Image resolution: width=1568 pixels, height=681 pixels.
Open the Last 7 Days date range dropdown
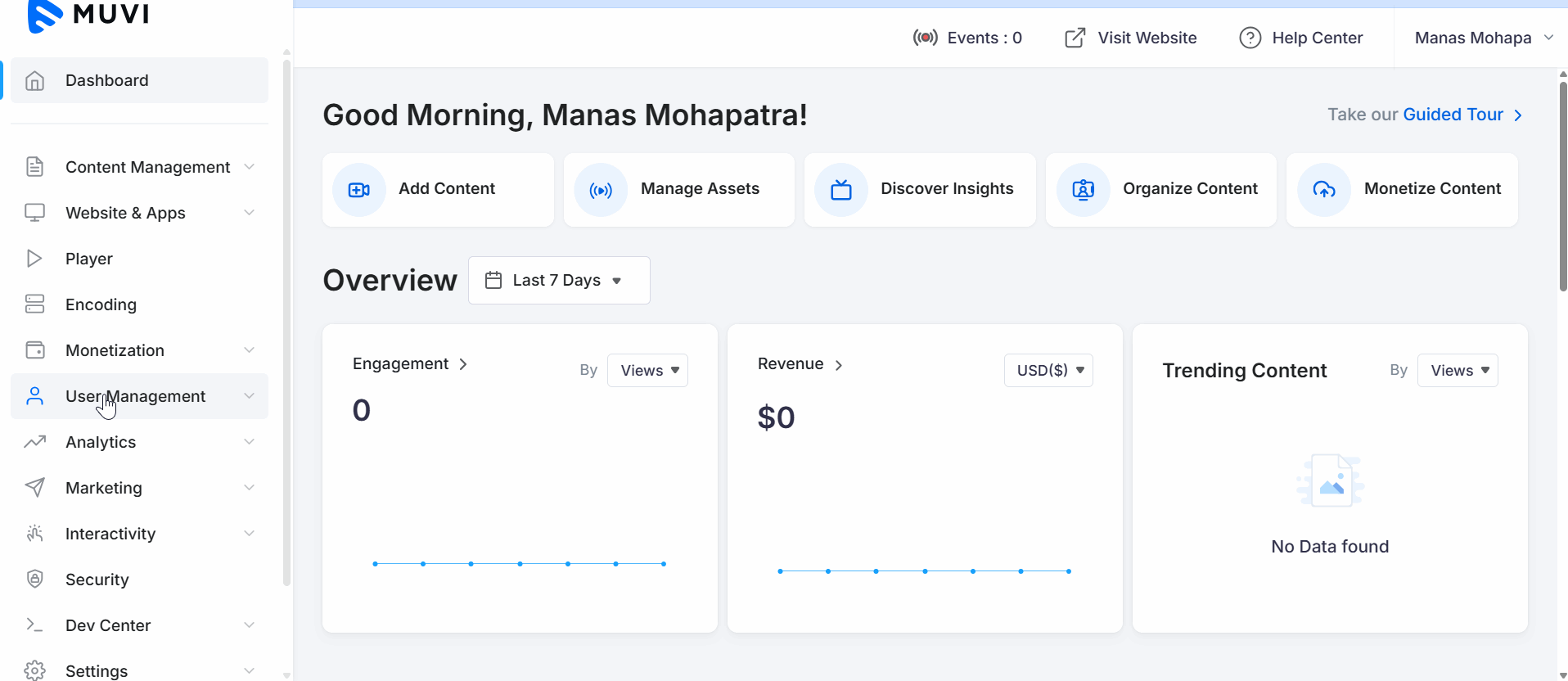(x=559, y=281)
